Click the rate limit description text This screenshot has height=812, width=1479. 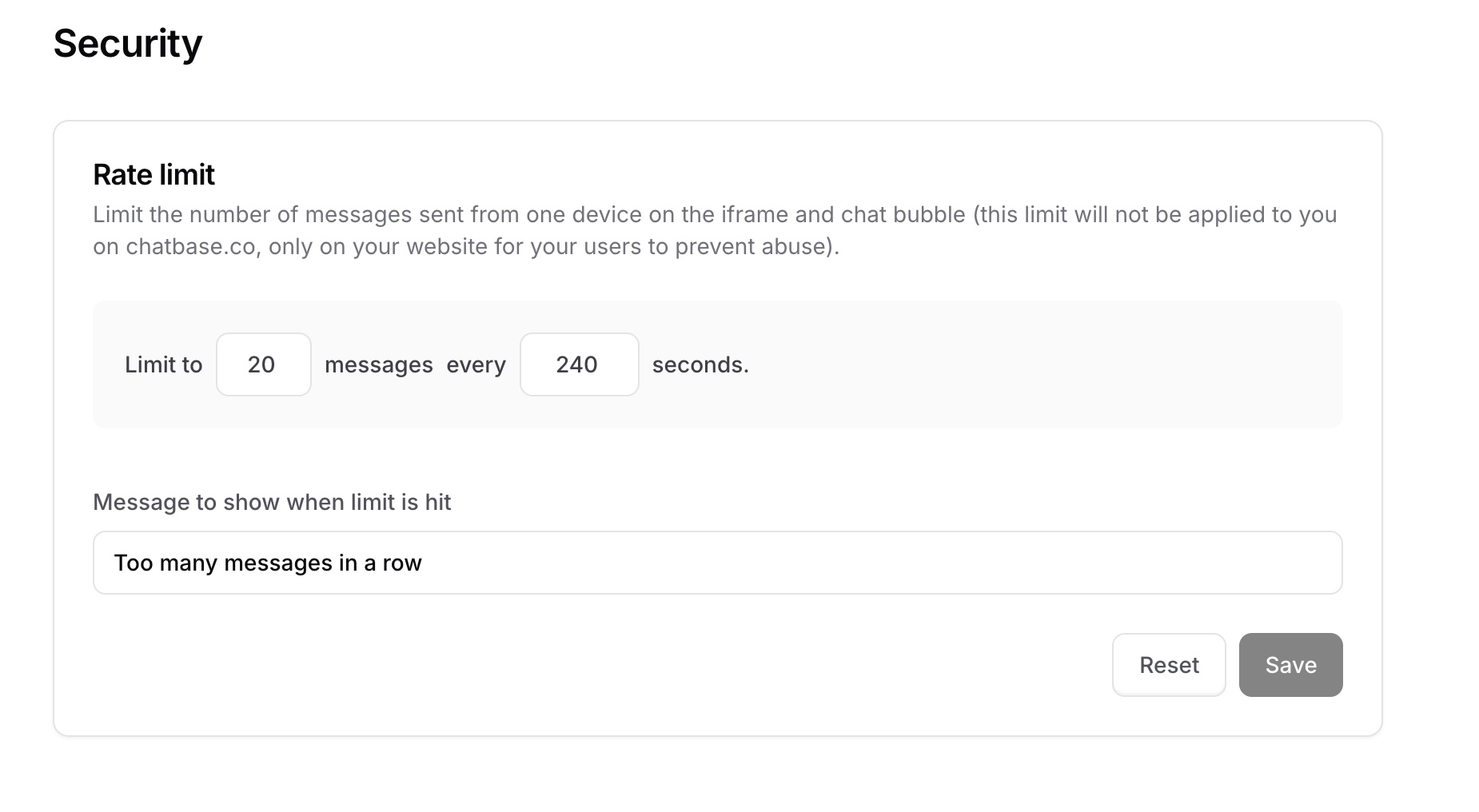click(714, 230)
